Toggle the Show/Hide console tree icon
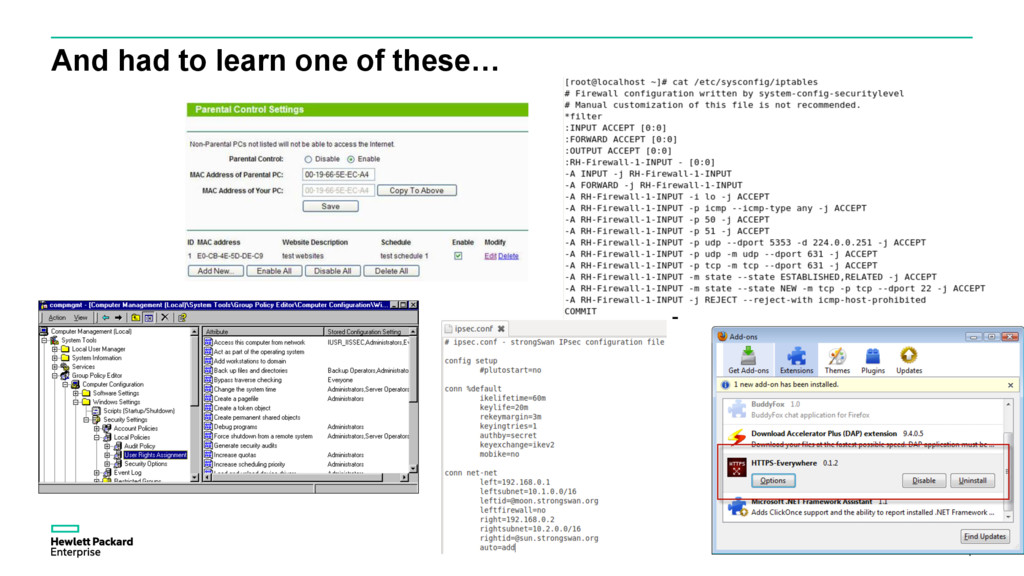The image size is (1024, 576). tap(149, 317)
